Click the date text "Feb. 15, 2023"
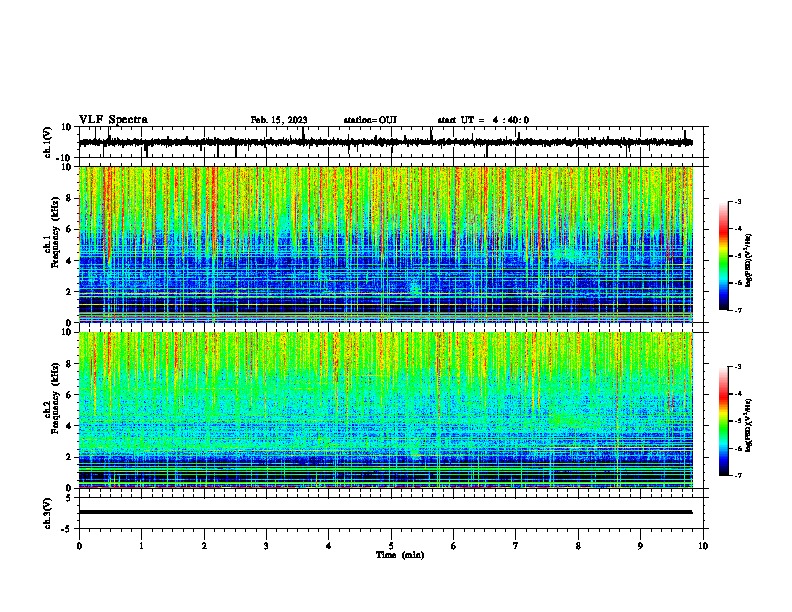792x612 pixels. click(x=279, y=120)
